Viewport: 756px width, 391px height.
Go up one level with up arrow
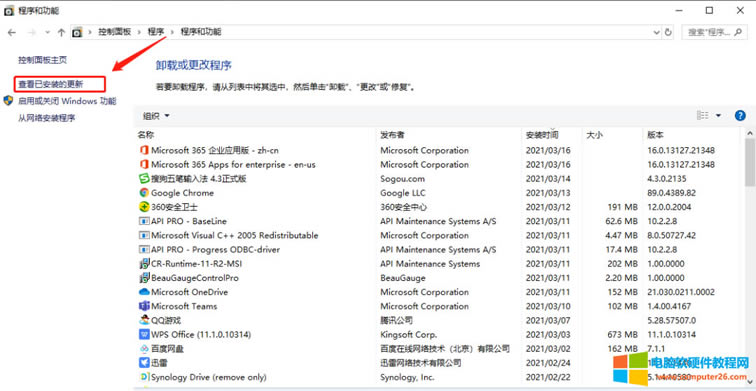(x=61, y=32)
